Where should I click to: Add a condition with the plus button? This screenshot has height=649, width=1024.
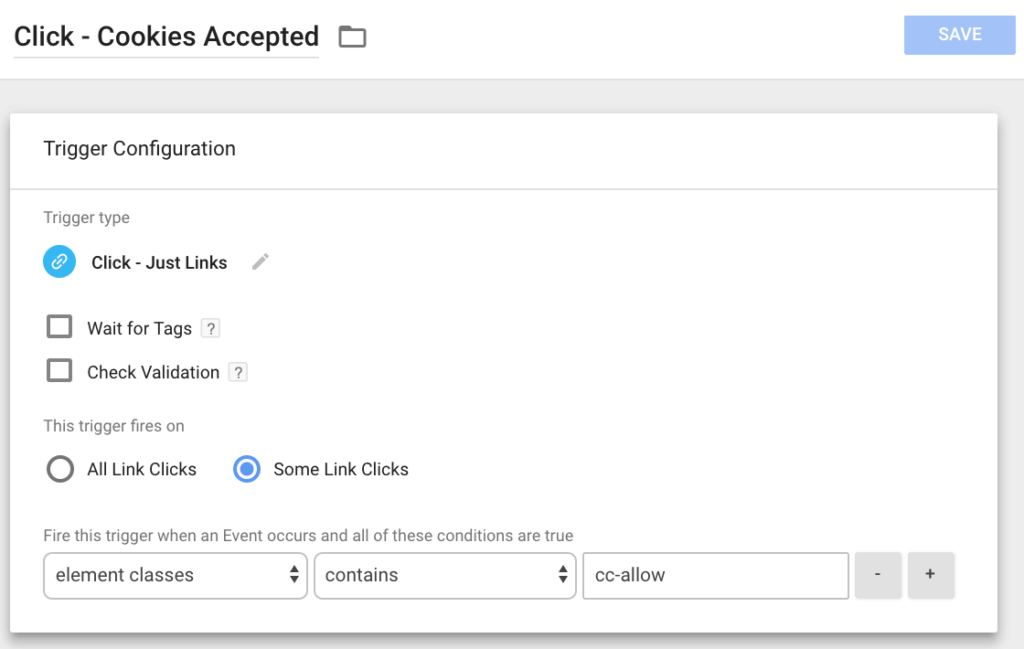[931, 575]
